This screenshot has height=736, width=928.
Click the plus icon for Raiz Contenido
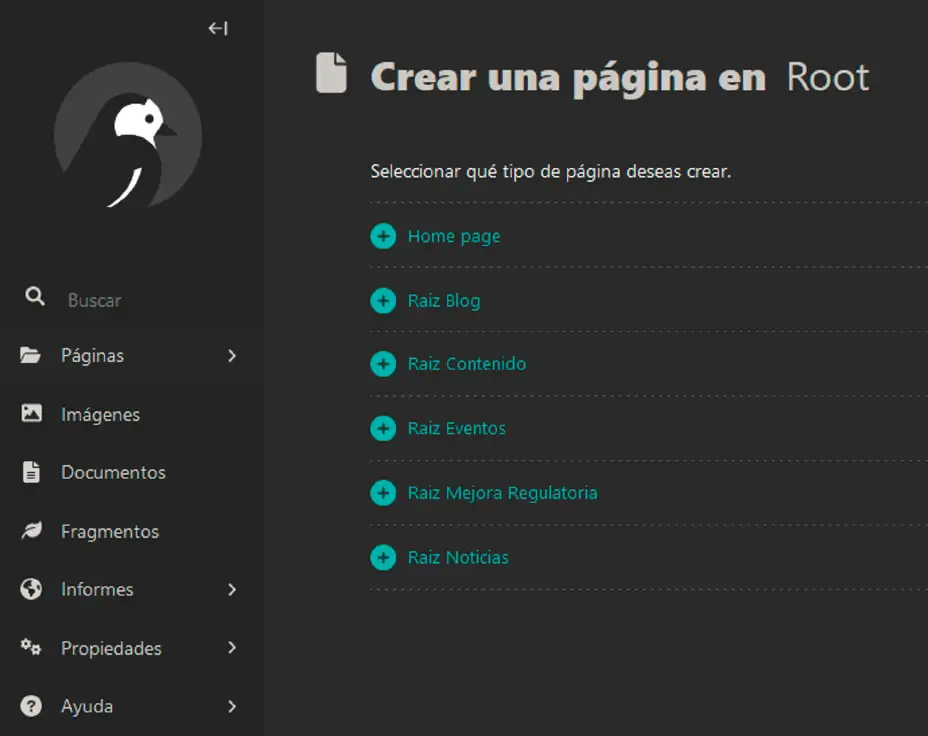coord(383,364)
